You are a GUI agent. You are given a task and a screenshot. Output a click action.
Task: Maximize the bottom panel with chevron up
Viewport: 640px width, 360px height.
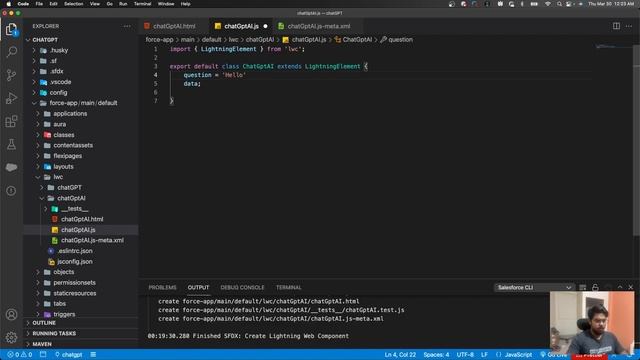[x=620, y=287]
